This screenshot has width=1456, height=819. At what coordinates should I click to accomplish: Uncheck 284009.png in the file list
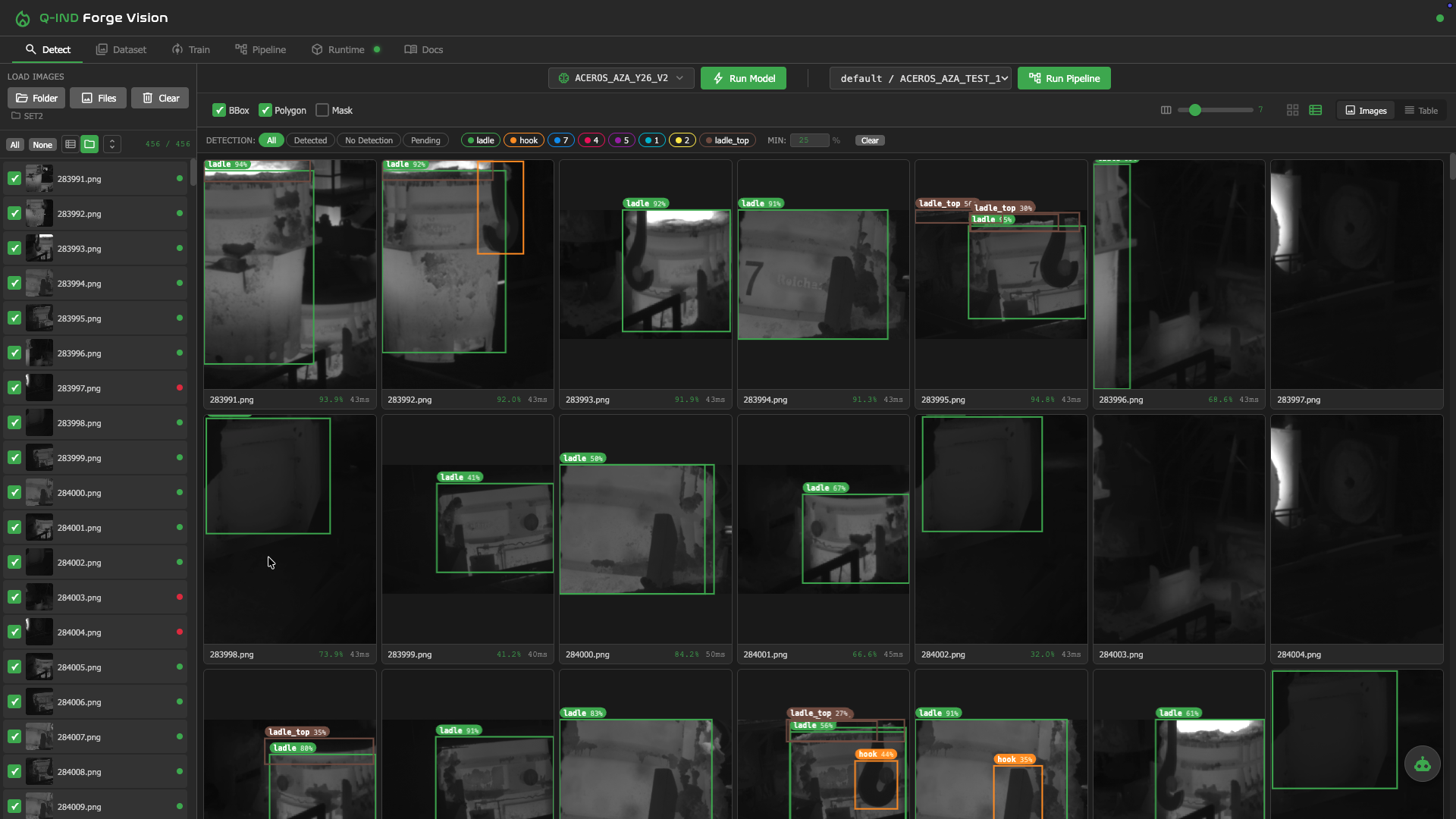coord(14,807)
